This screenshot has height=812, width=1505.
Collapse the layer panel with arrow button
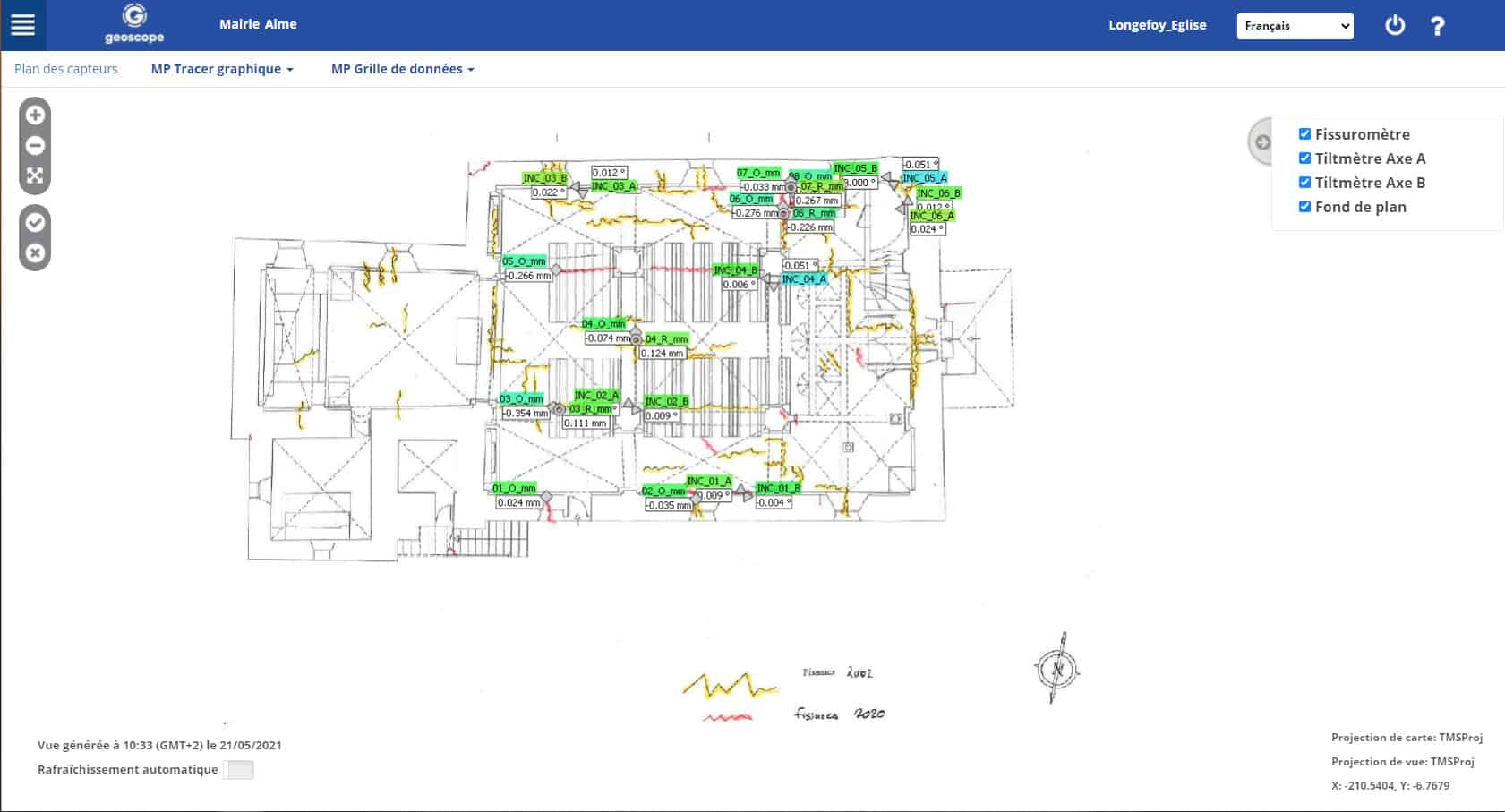pos(1261,142)
